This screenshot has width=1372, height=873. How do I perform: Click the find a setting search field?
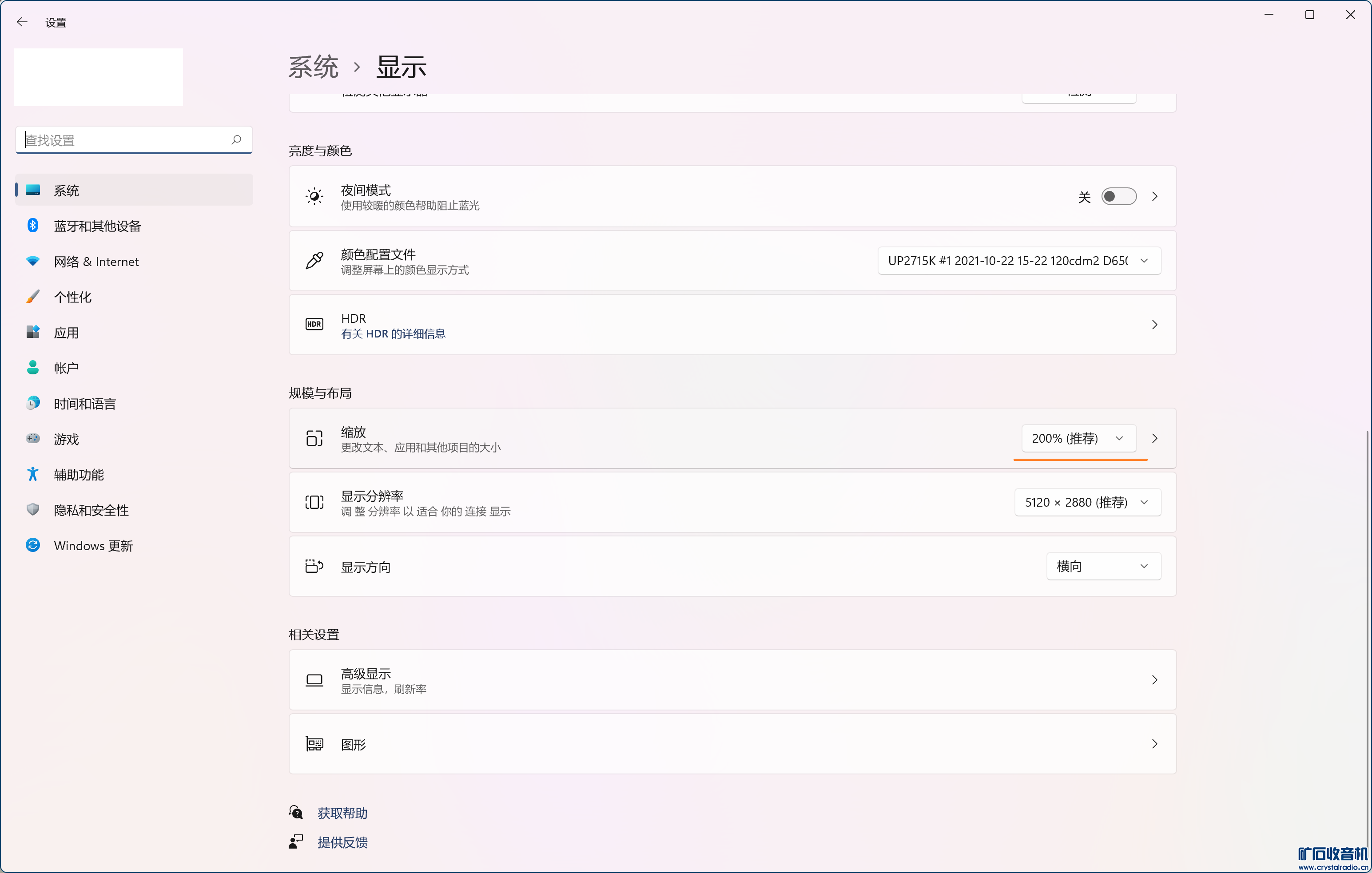click(125, 140)
